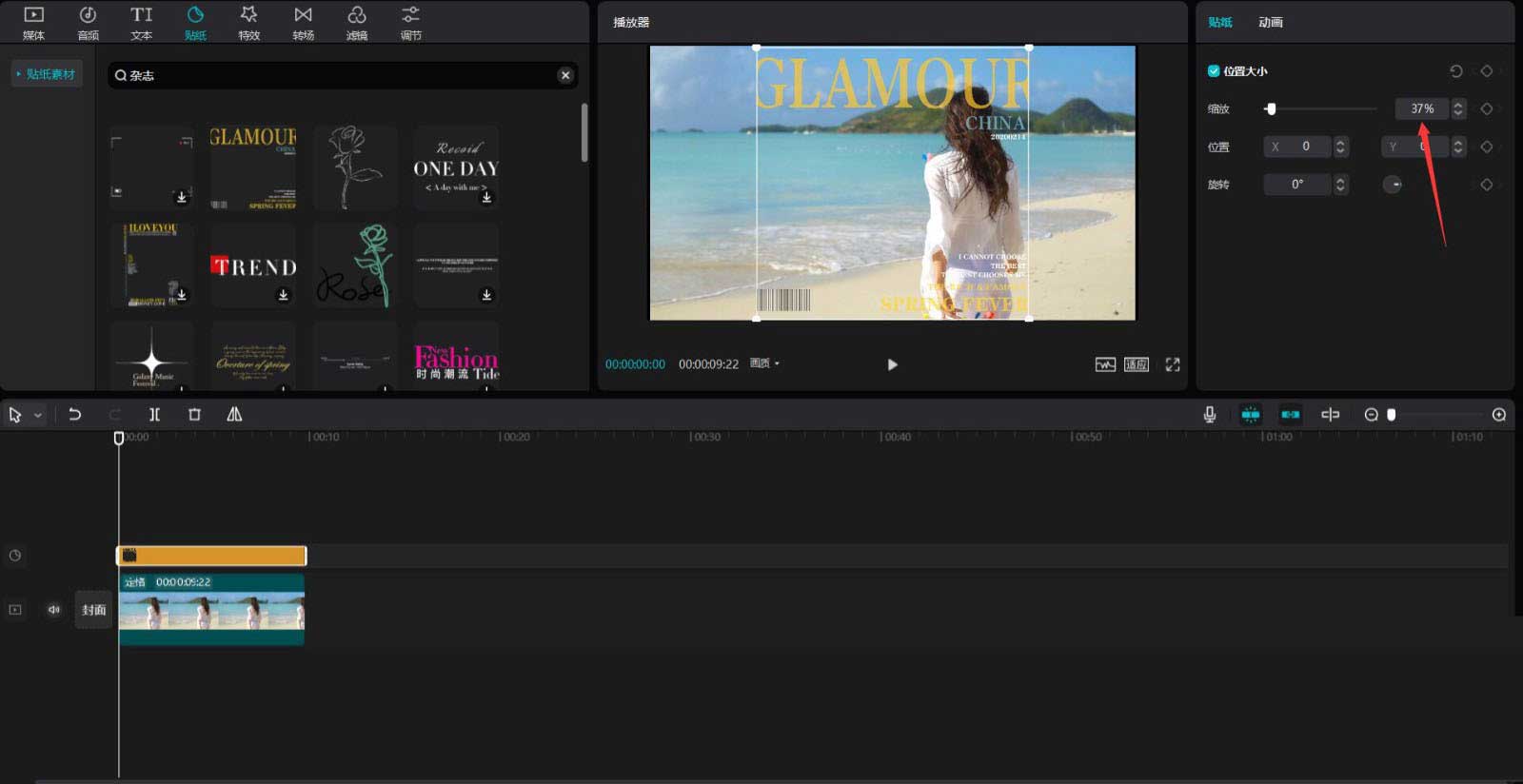Toggle main track magnet snapping
The height and width of the screenshot is (784, 1523).
point(1251,415)
